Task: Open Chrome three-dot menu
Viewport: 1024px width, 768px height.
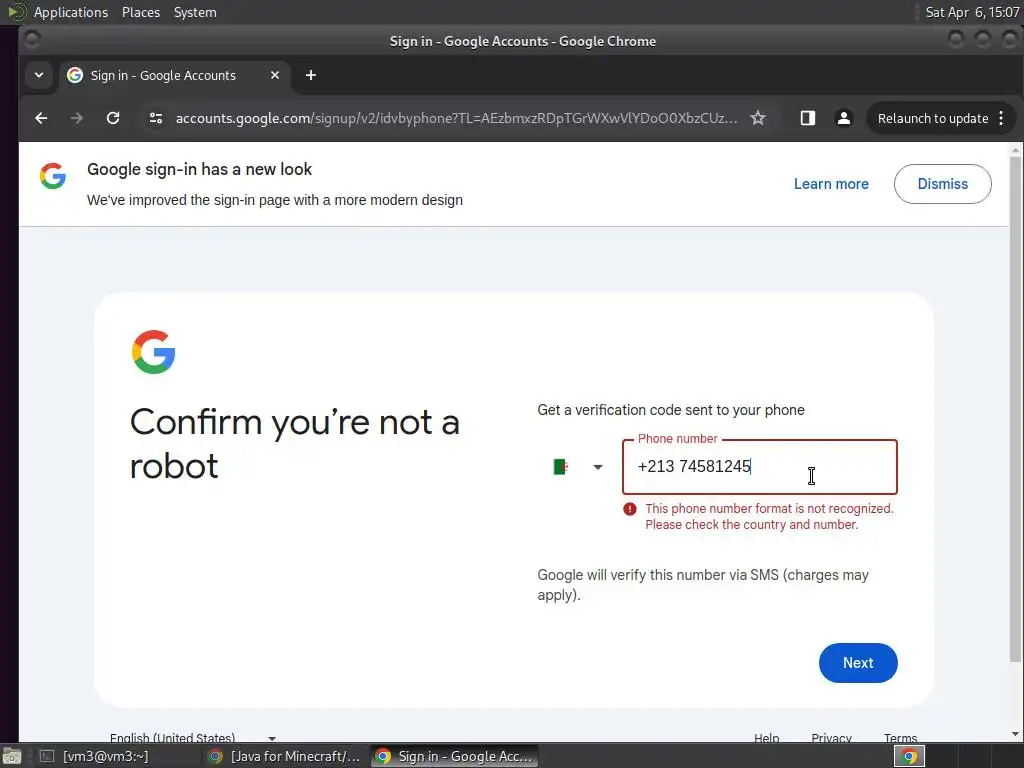Action: (1001, 118)
